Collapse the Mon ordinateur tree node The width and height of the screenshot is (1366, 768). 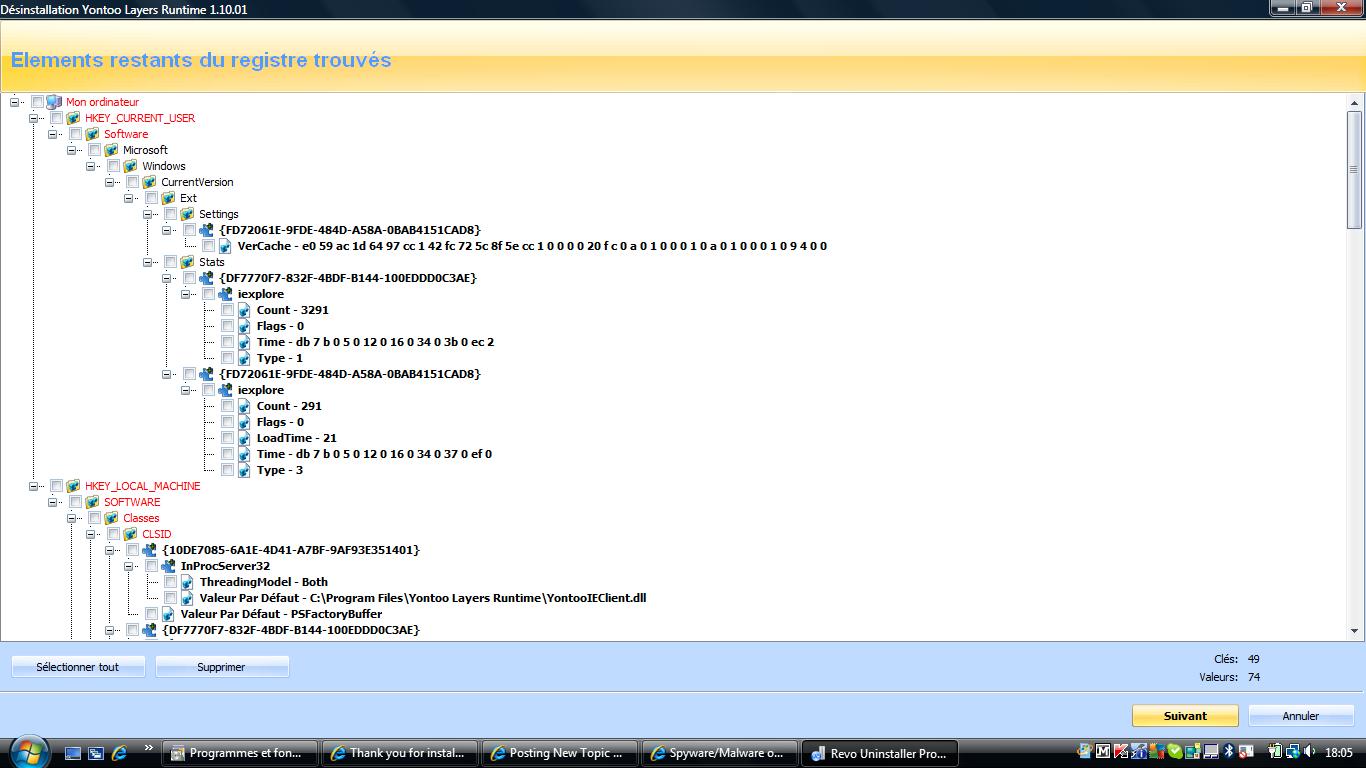coord(15,102)
